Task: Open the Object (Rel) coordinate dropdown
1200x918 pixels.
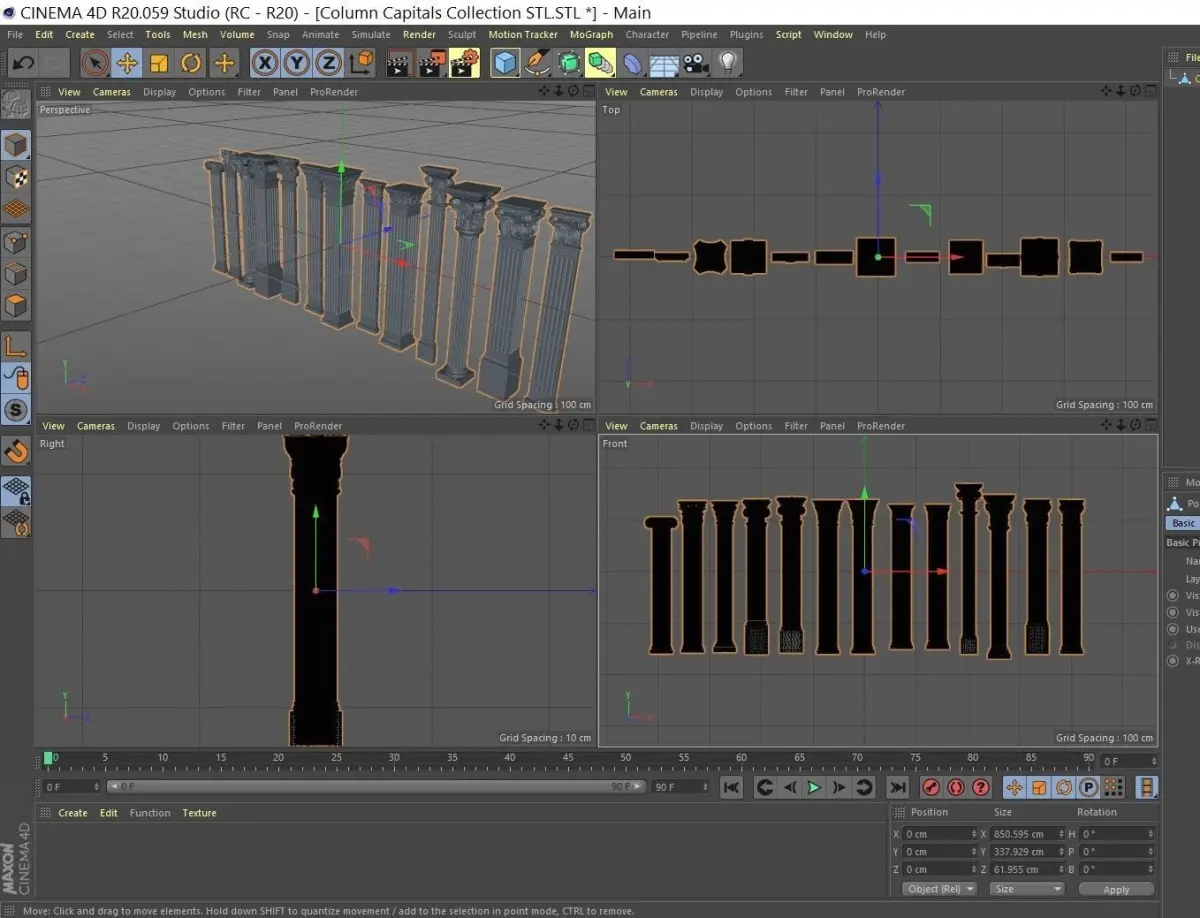Action: point(939,889)
